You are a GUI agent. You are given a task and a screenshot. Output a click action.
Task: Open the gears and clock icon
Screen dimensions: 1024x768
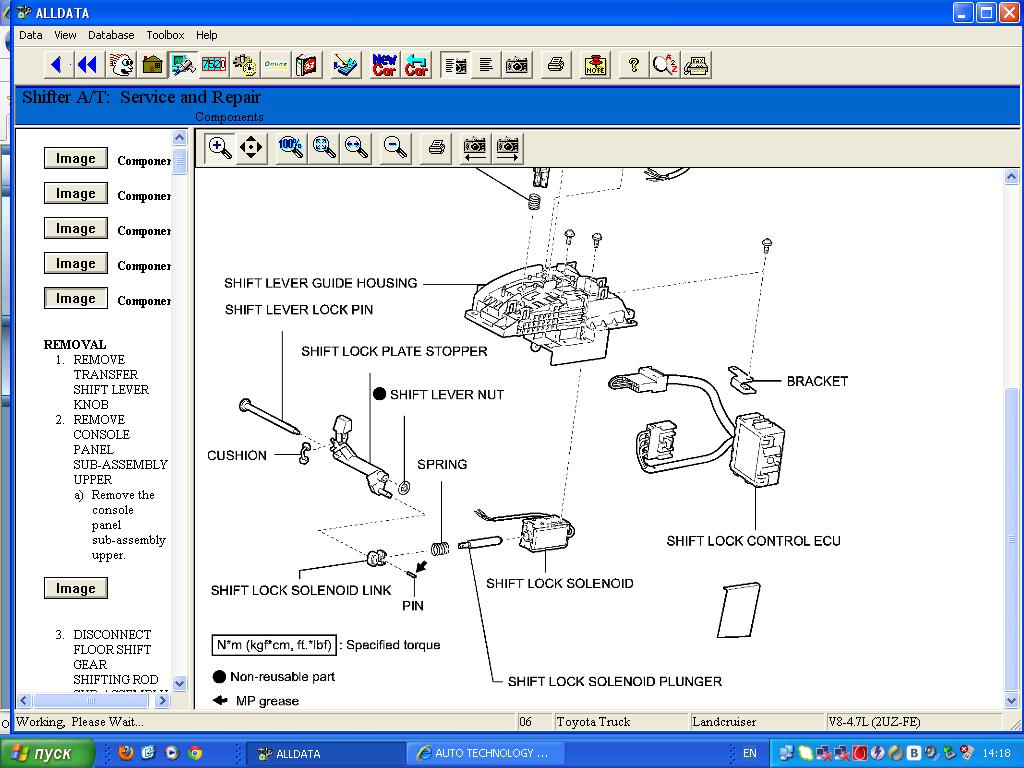click(x=245, y=65)
